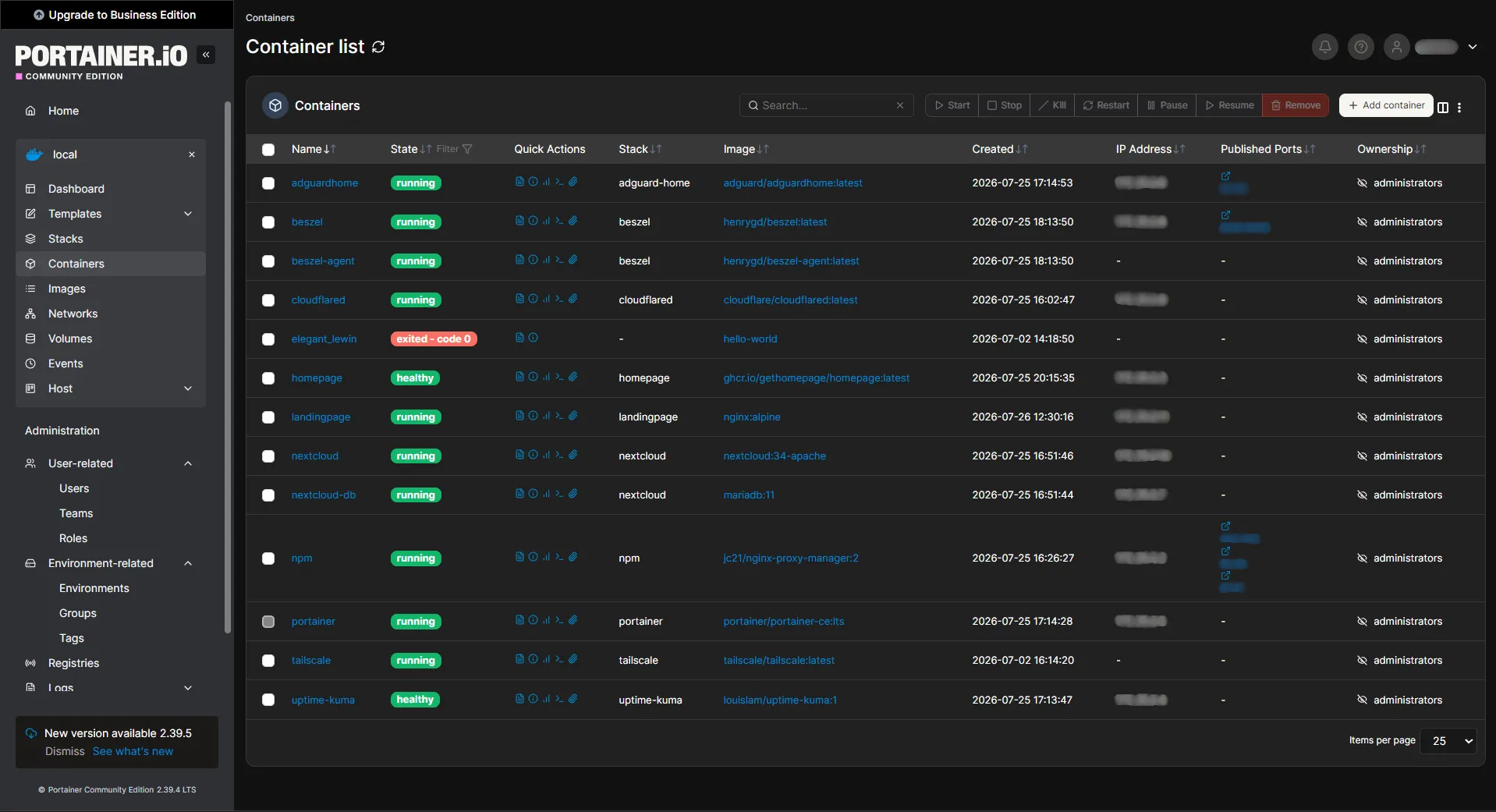Open adguardhome published port link icon
This screenshot has width=1496, height=812.
(x=1225, y=176)
